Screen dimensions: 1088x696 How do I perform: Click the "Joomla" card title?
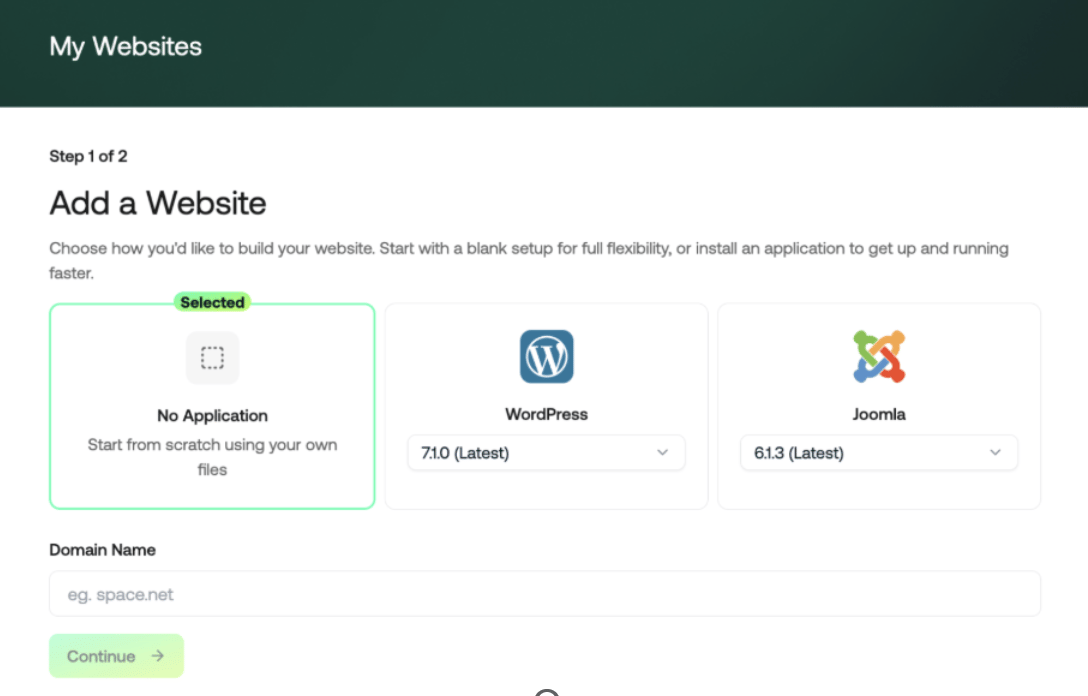(x=879, y=414)
